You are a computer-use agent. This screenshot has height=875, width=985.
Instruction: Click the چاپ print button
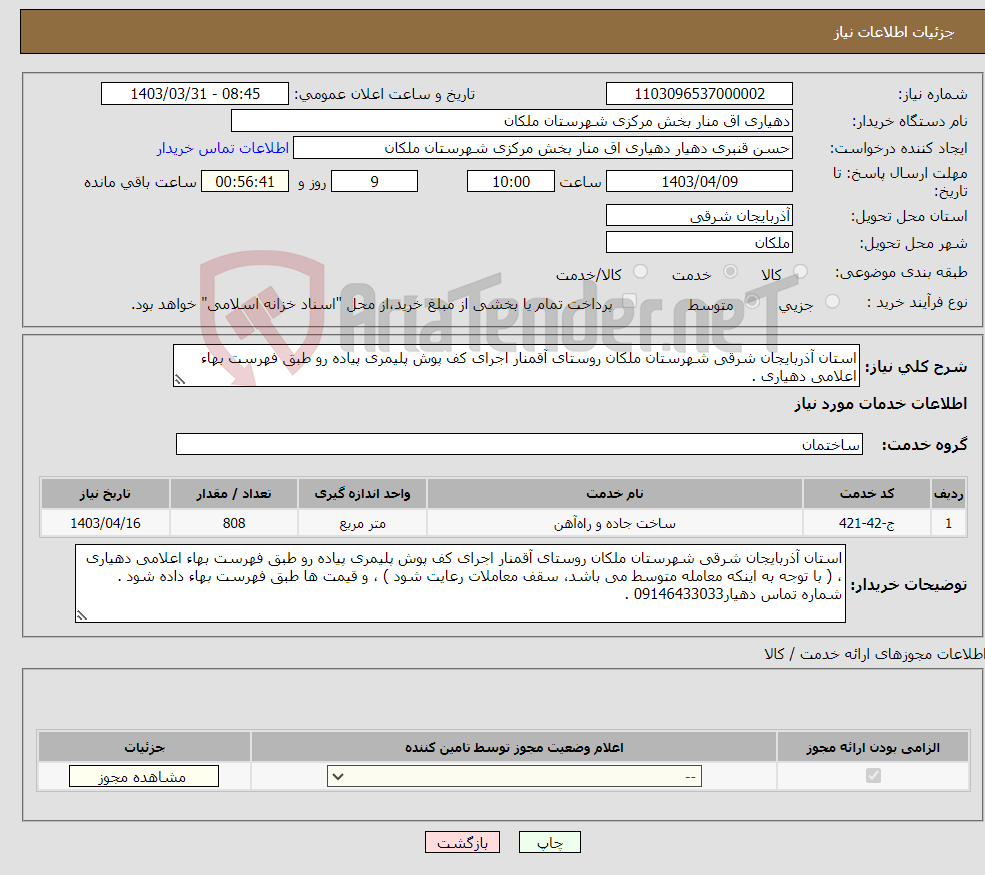coord(550,842)
